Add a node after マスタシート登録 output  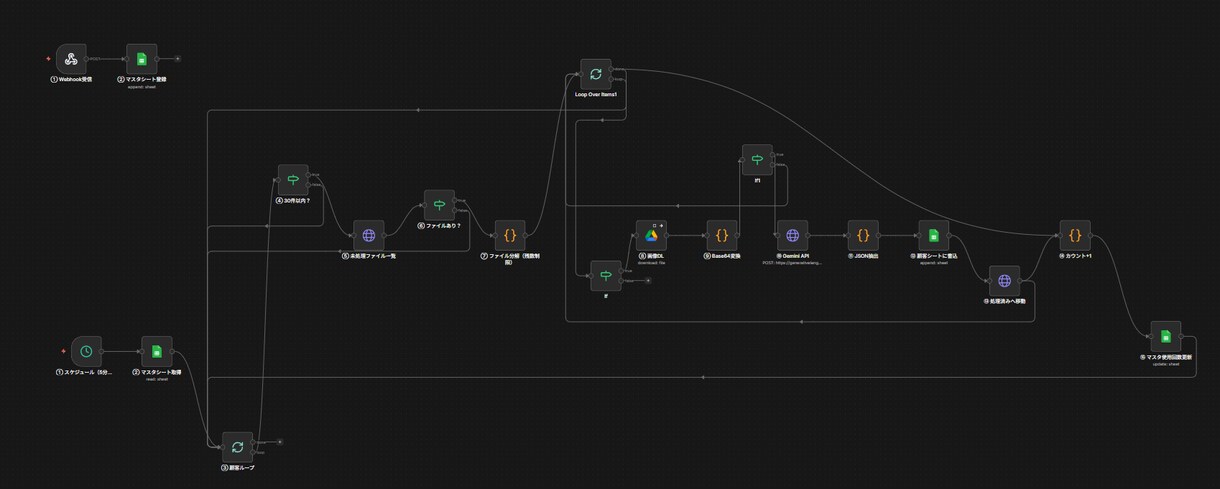click(177, 59)
